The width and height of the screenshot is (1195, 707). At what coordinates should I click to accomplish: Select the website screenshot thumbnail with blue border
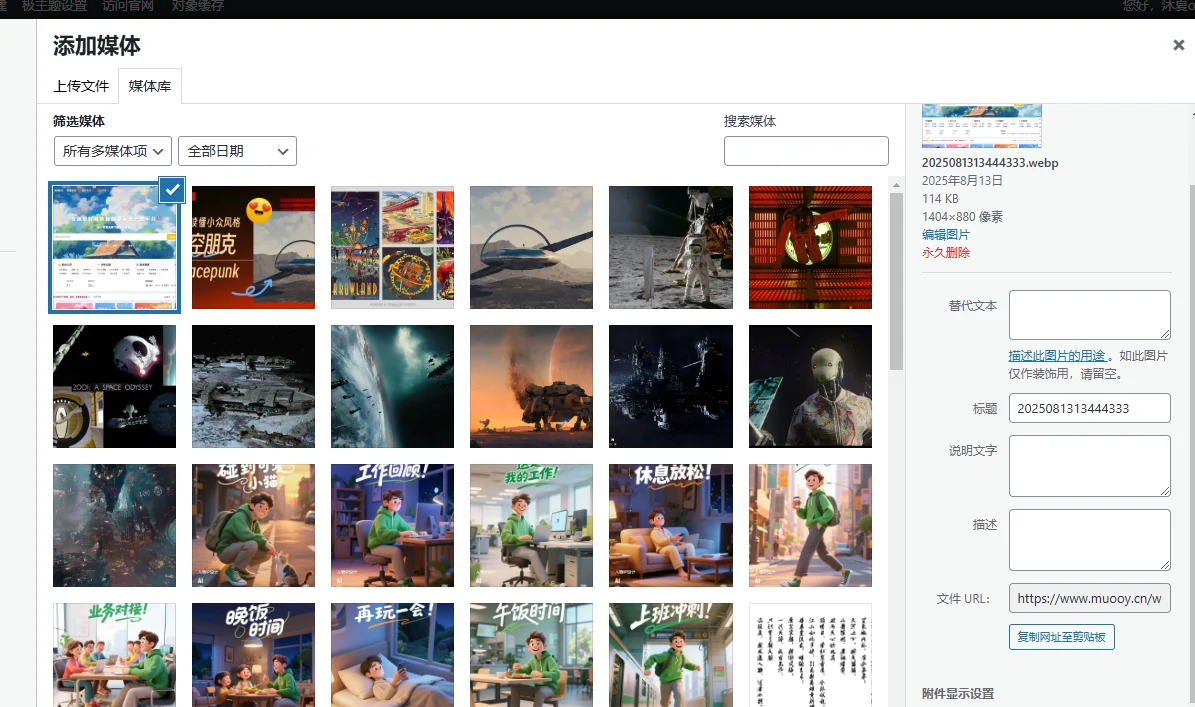(x=114, y=248)
